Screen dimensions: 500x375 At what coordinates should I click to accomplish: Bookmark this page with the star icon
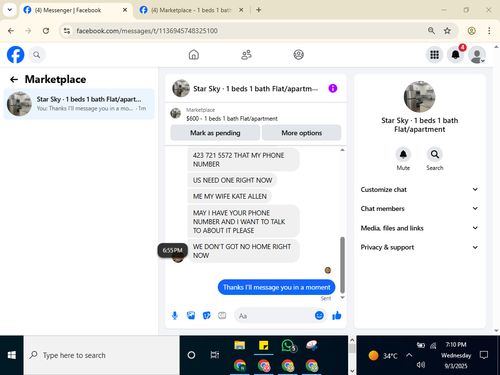click(447, 31)
